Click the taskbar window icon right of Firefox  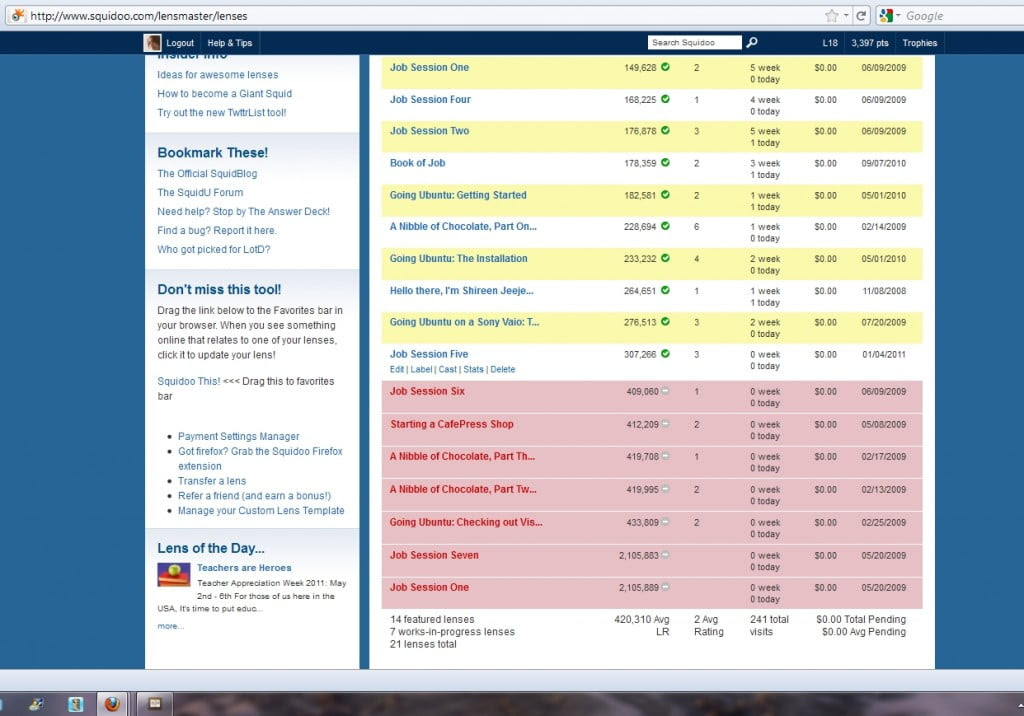(155, 704)
